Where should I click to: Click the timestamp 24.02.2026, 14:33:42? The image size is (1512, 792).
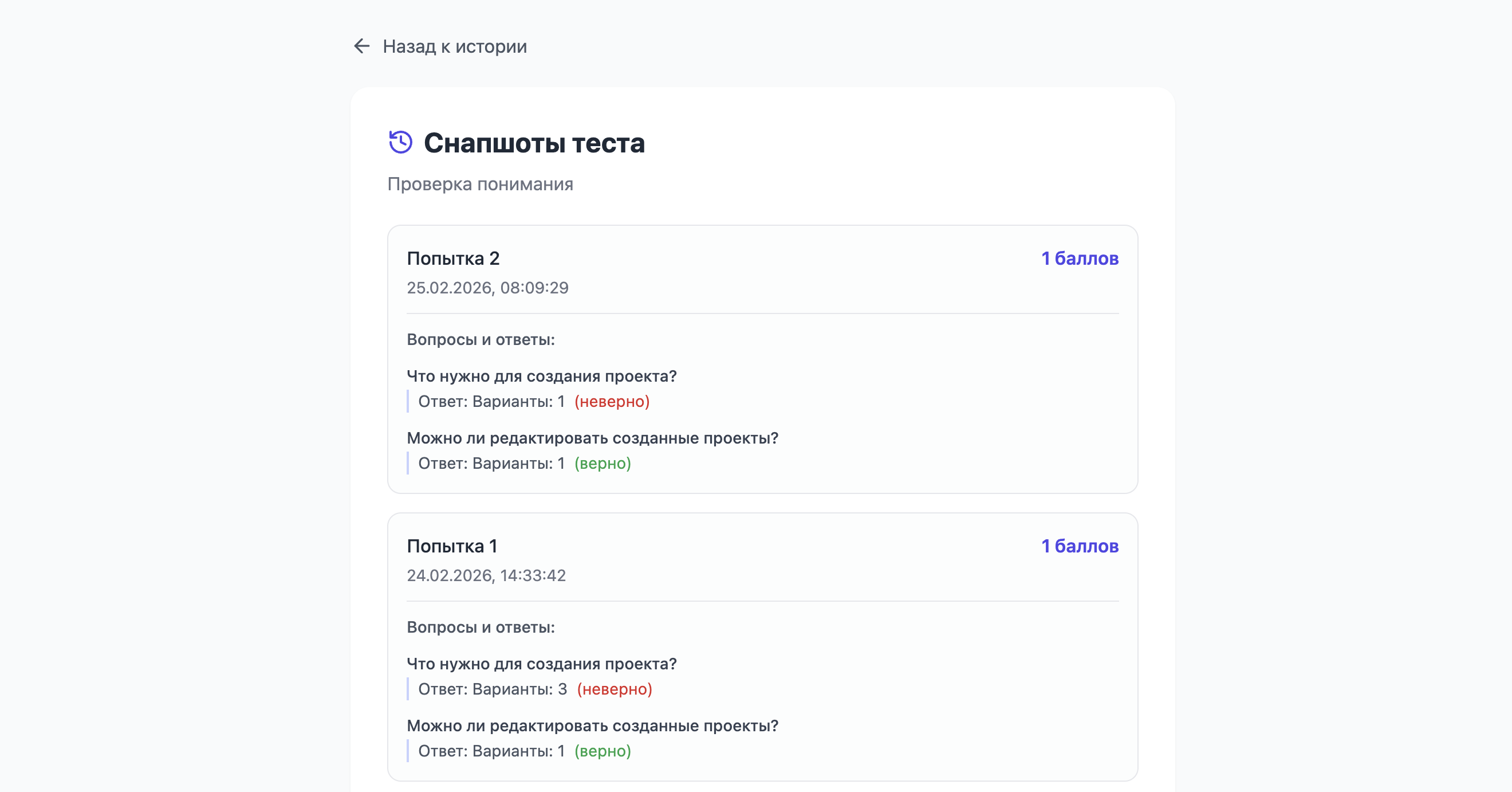(486, 575)
